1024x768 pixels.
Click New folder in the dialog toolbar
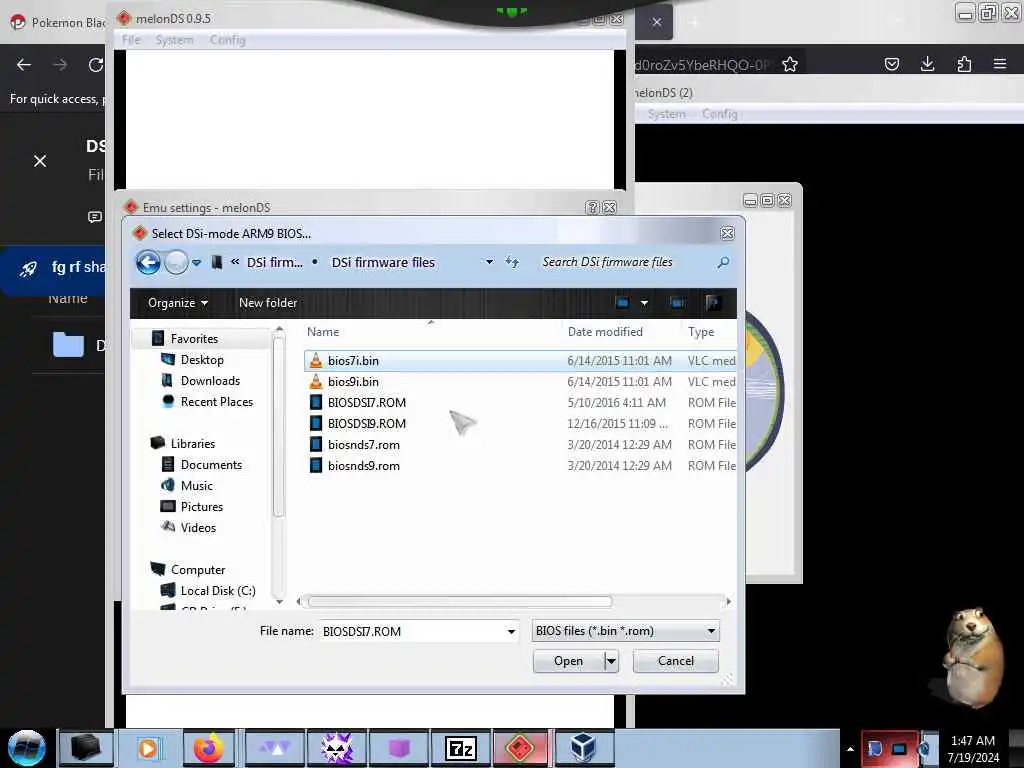pyautogui.click(x=268, y=303)
